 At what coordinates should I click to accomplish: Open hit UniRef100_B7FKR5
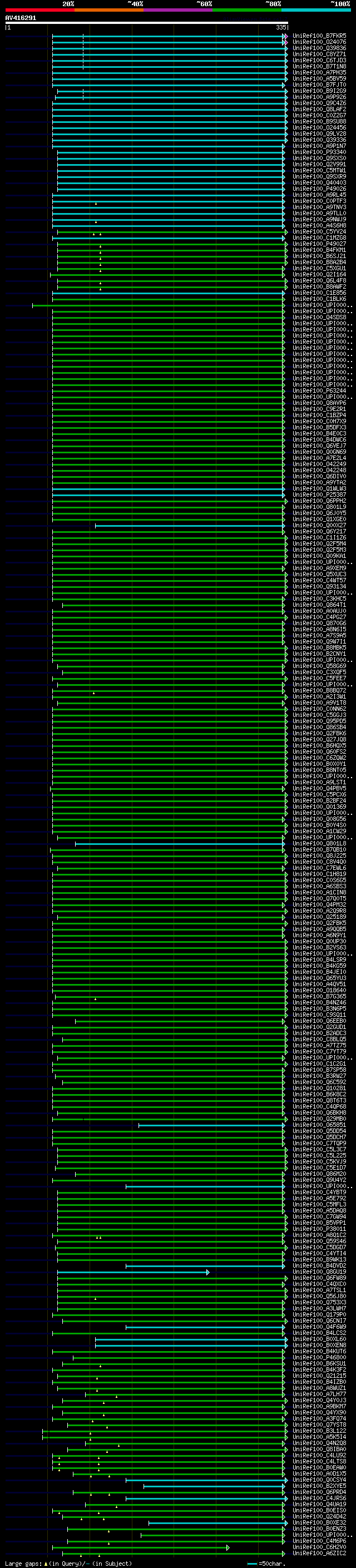tap(319, 36)
